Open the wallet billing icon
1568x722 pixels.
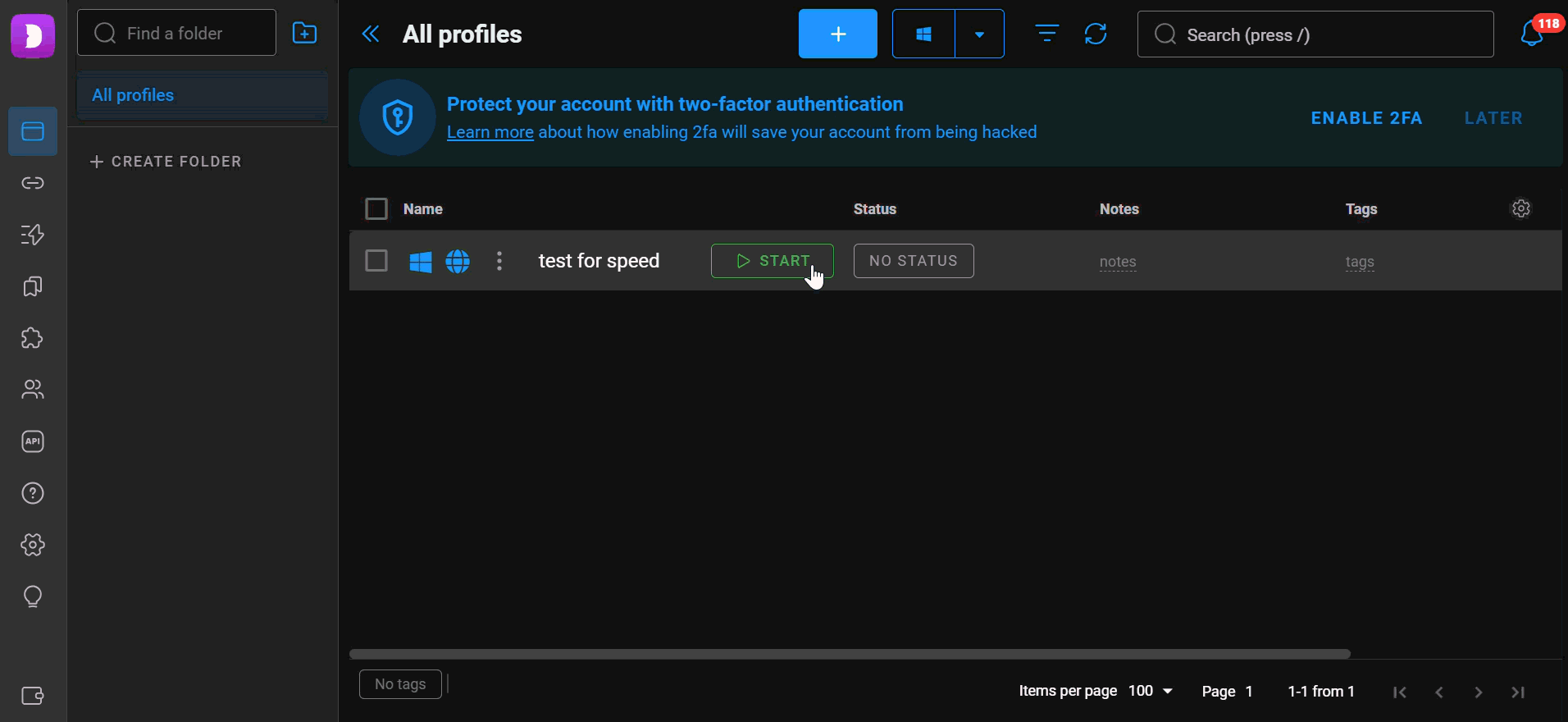[33, 696]
